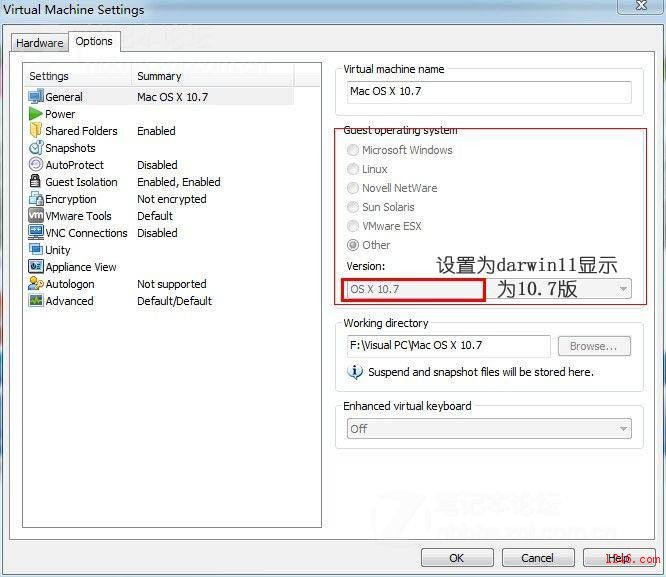This screenshot has height=577, width=666.
Task: Click the green Power arrow icon
Action: point(36,114)
